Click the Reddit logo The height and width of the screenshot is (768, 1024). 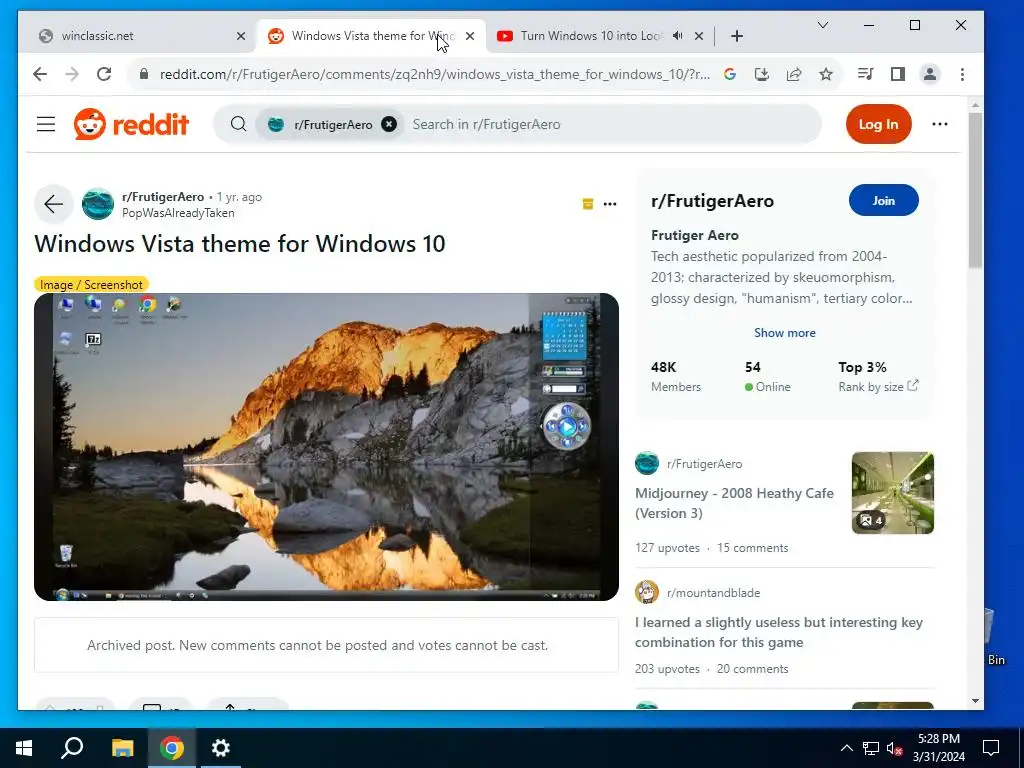(x=131, y=124)
